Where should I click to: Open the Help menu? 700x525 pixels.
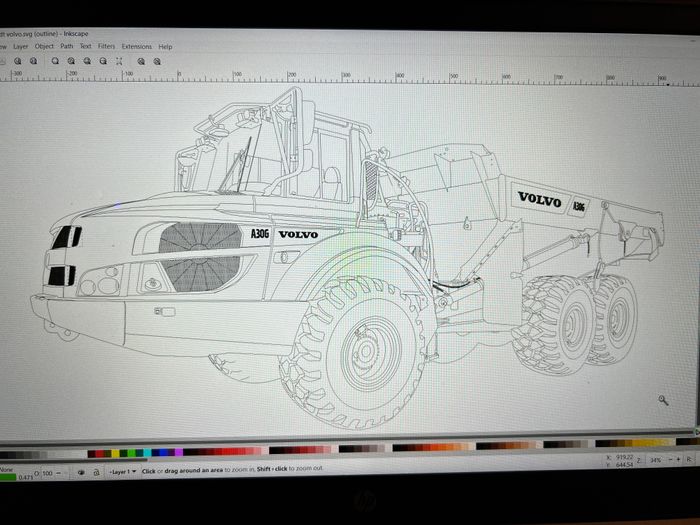pyautogui.click(x=165, y=46)
